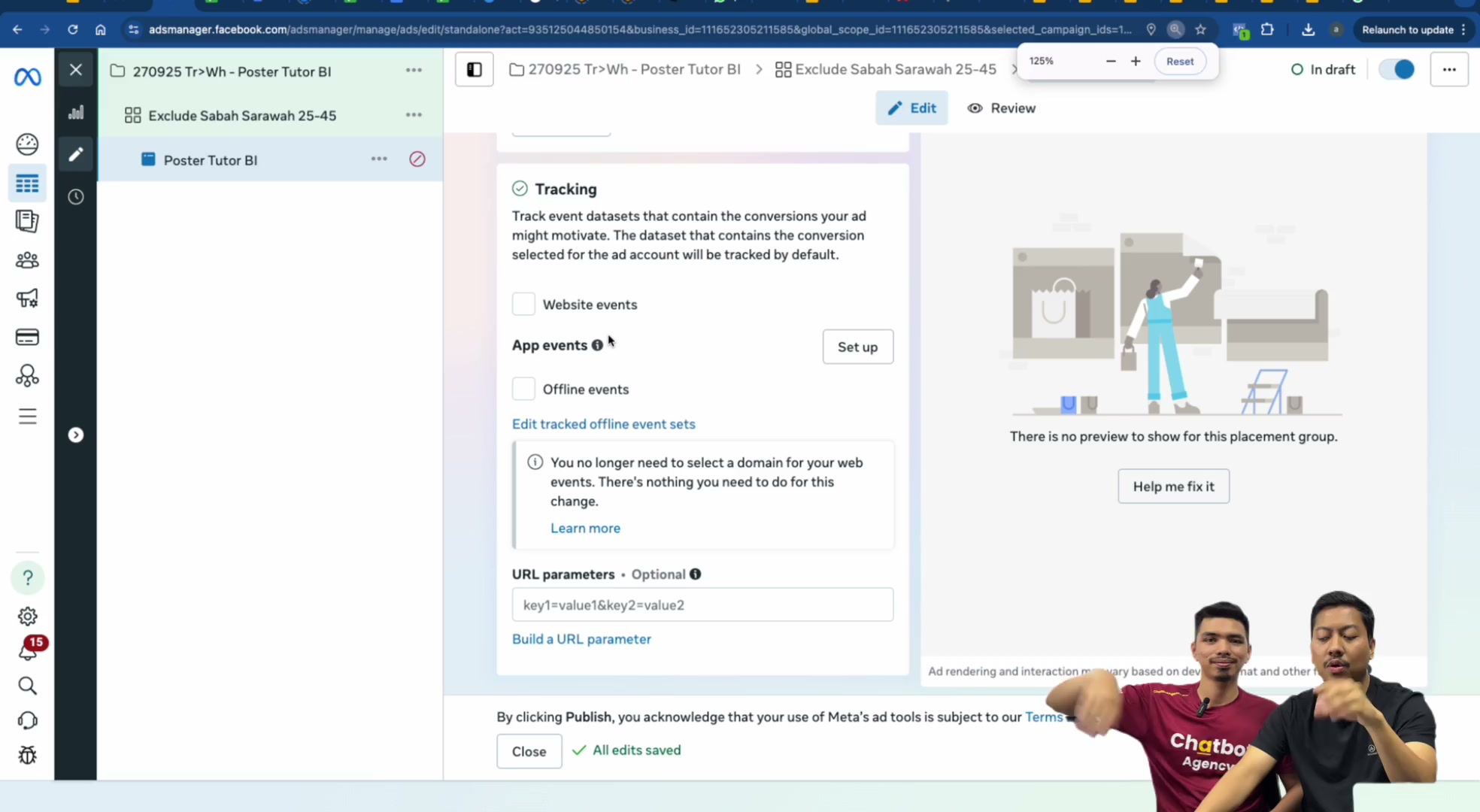Viewport: 1480px width, 812px height.
Task: Open options for Poster Tutor BI ad
Action: 379,159
